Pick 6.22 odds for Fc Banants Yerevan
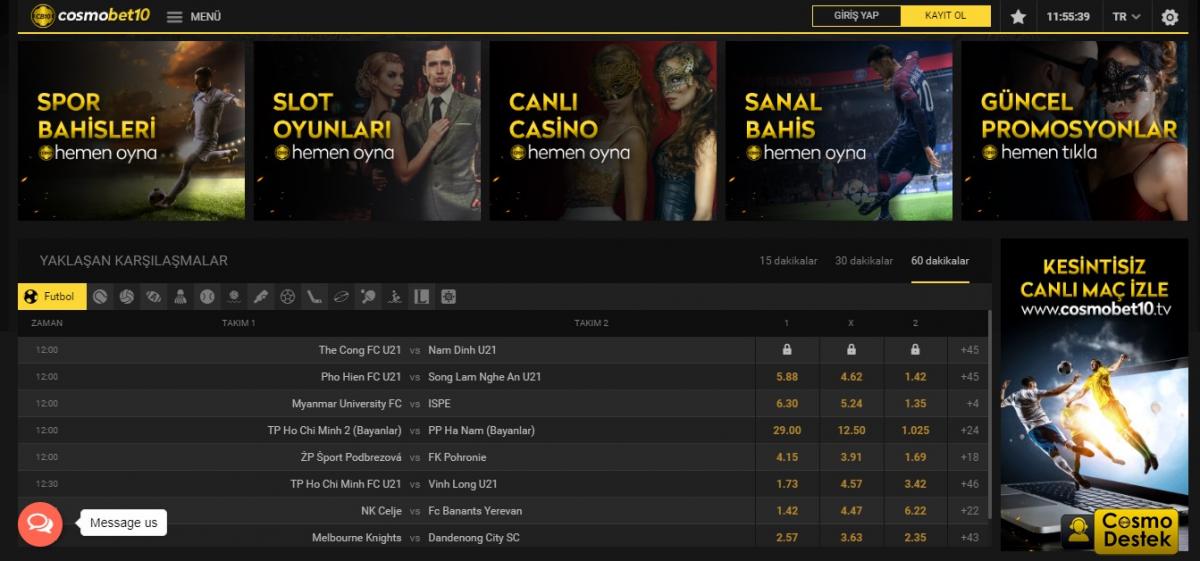The width and height of the screenshot is (1200, 561). pyautogui.click(x=915, y=511)
